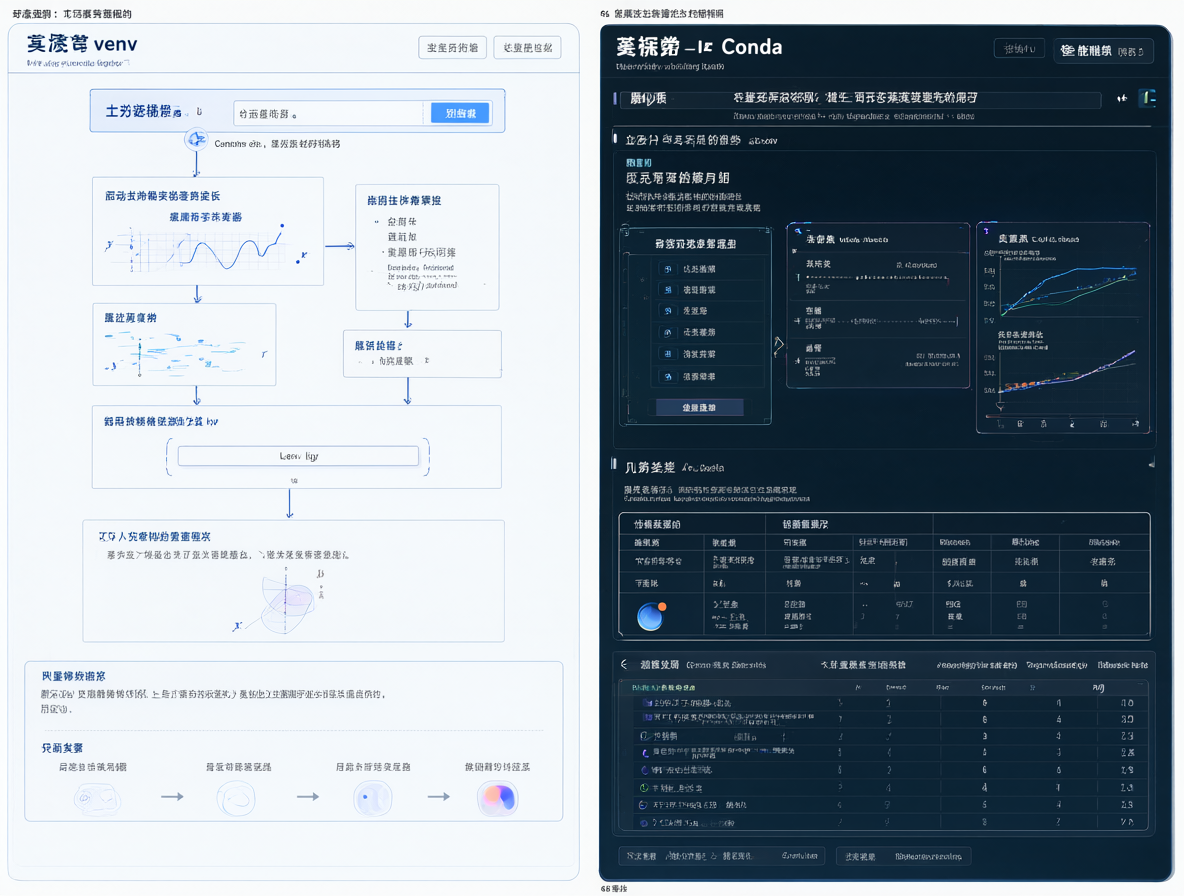
Task: Click the first outlined button in the venv header
Action: coord(452,48)
